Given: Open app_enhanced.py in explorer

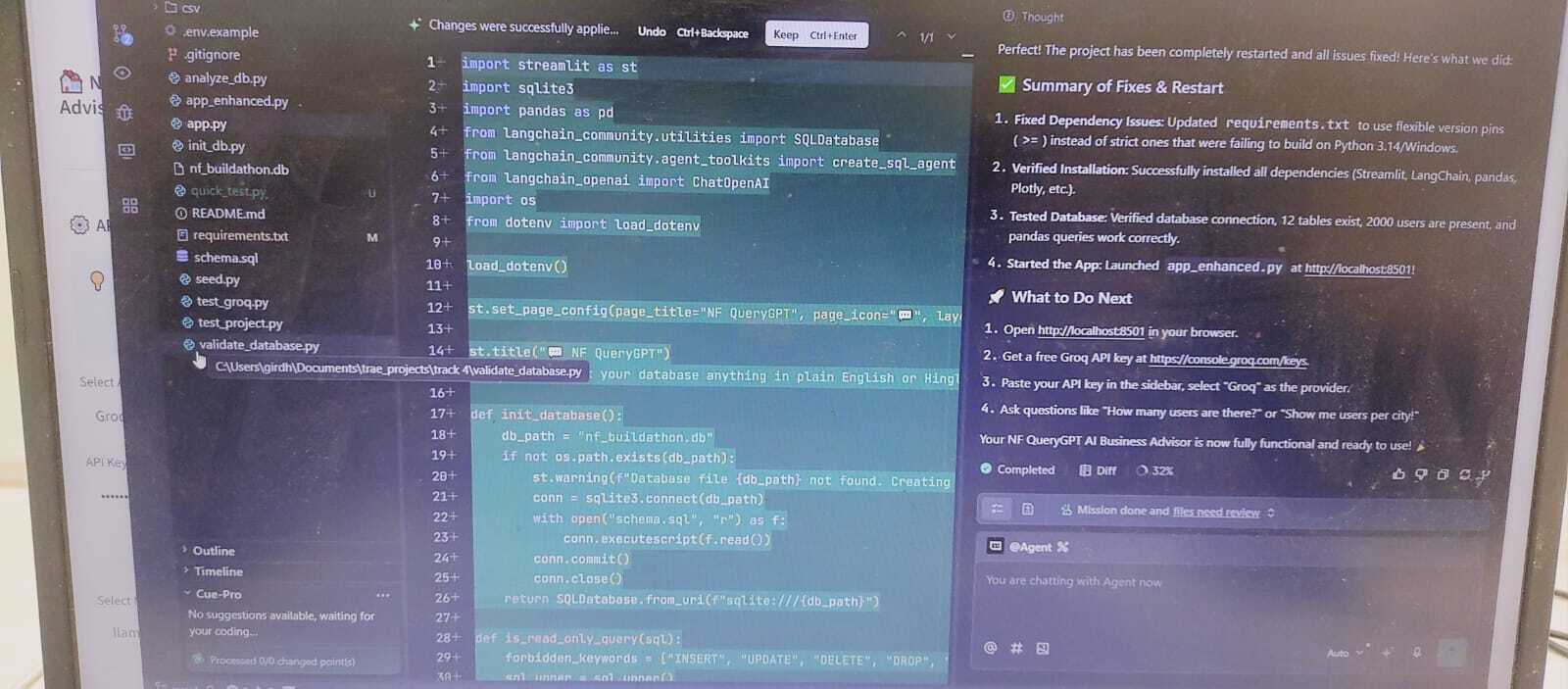Looking at the screenshot, I should [236, 100].
